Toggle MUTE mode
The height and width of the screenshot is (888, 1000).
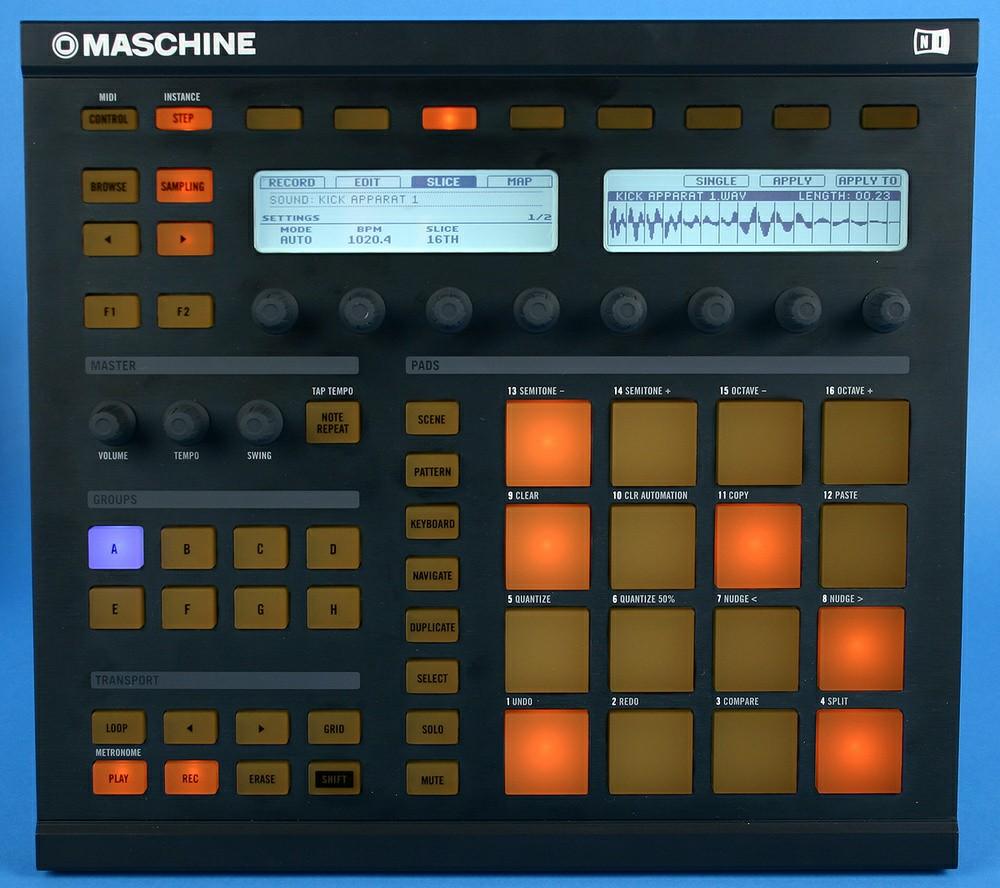[x=431, y=779]
